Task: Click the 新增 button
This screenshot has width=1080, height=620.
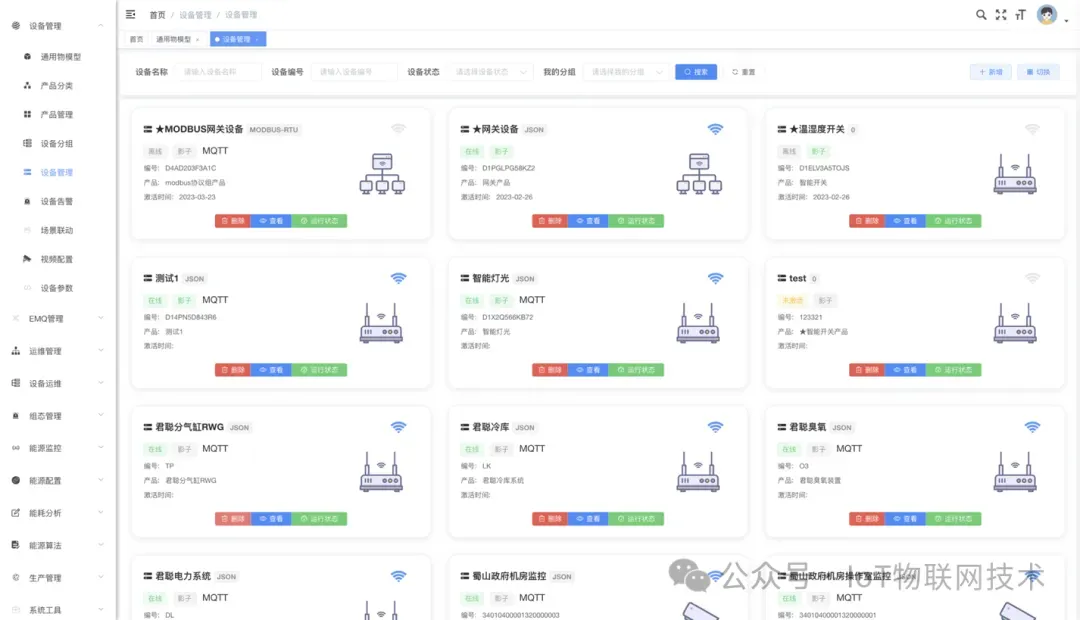Action: [990, 72]
